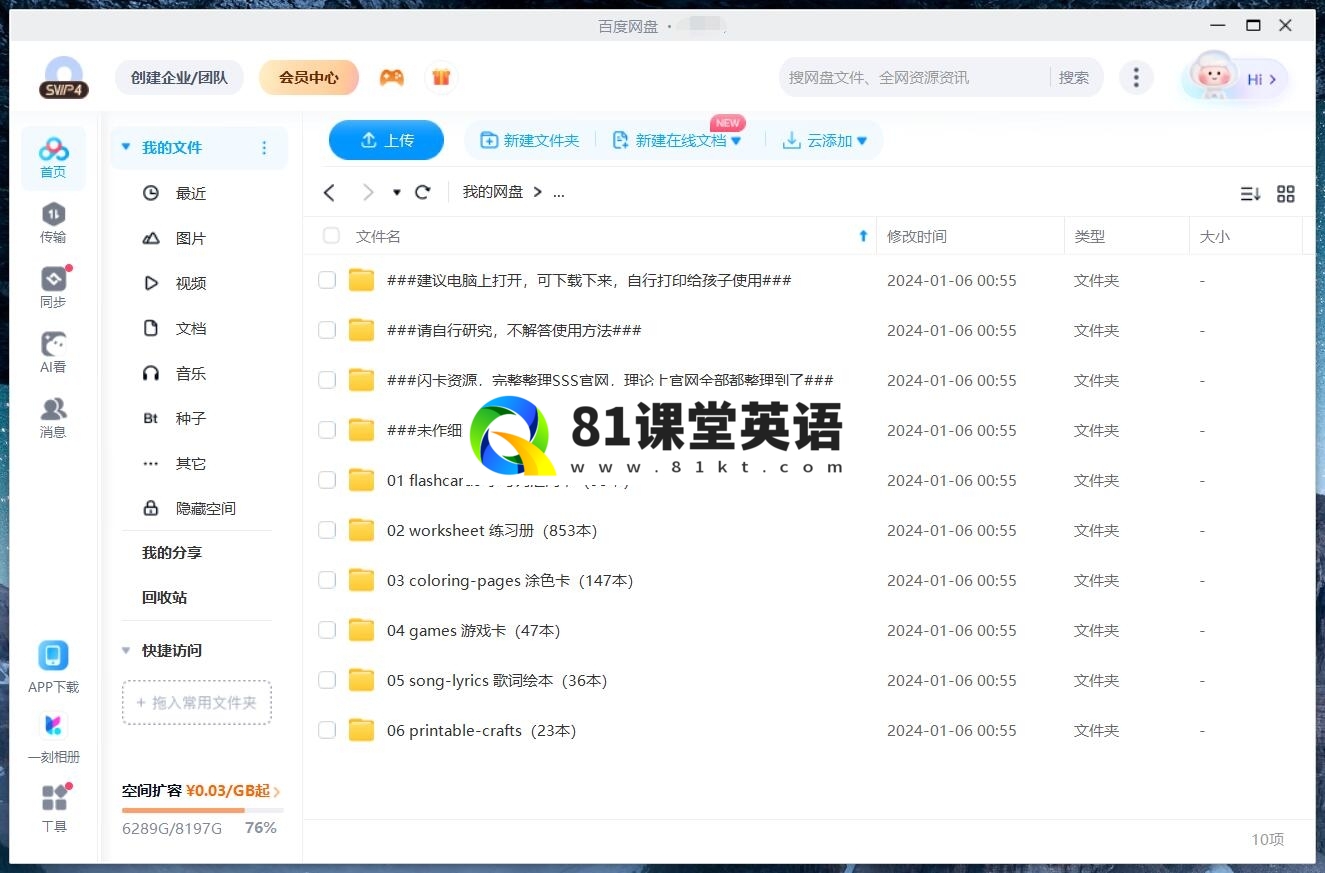Open the 会员中心 button
Viewport: 1325px width, 873px height.
(308, 77)
